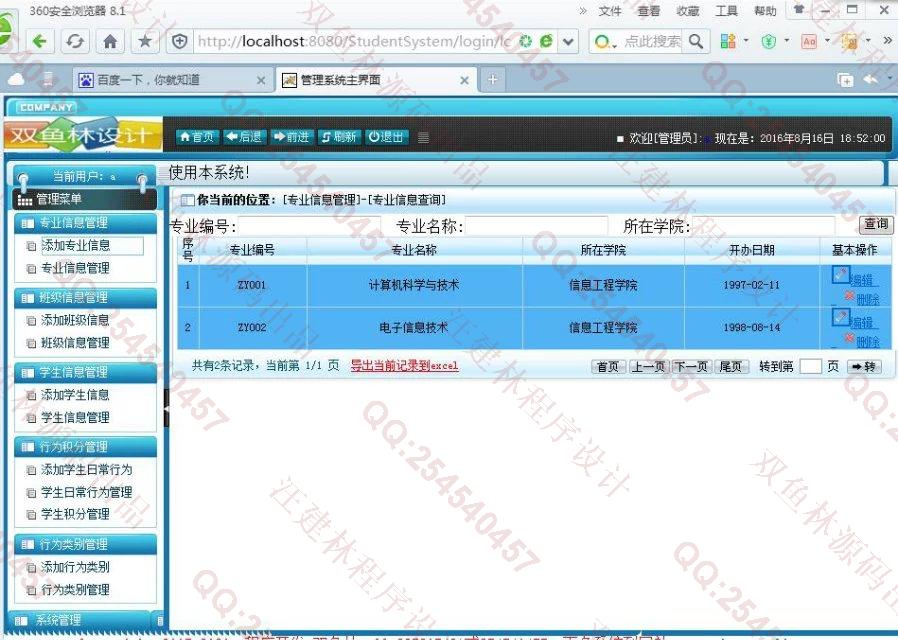Click the 专业编号 search input field
The height and width of the screenshot is (640, 898).
point(309,226)
